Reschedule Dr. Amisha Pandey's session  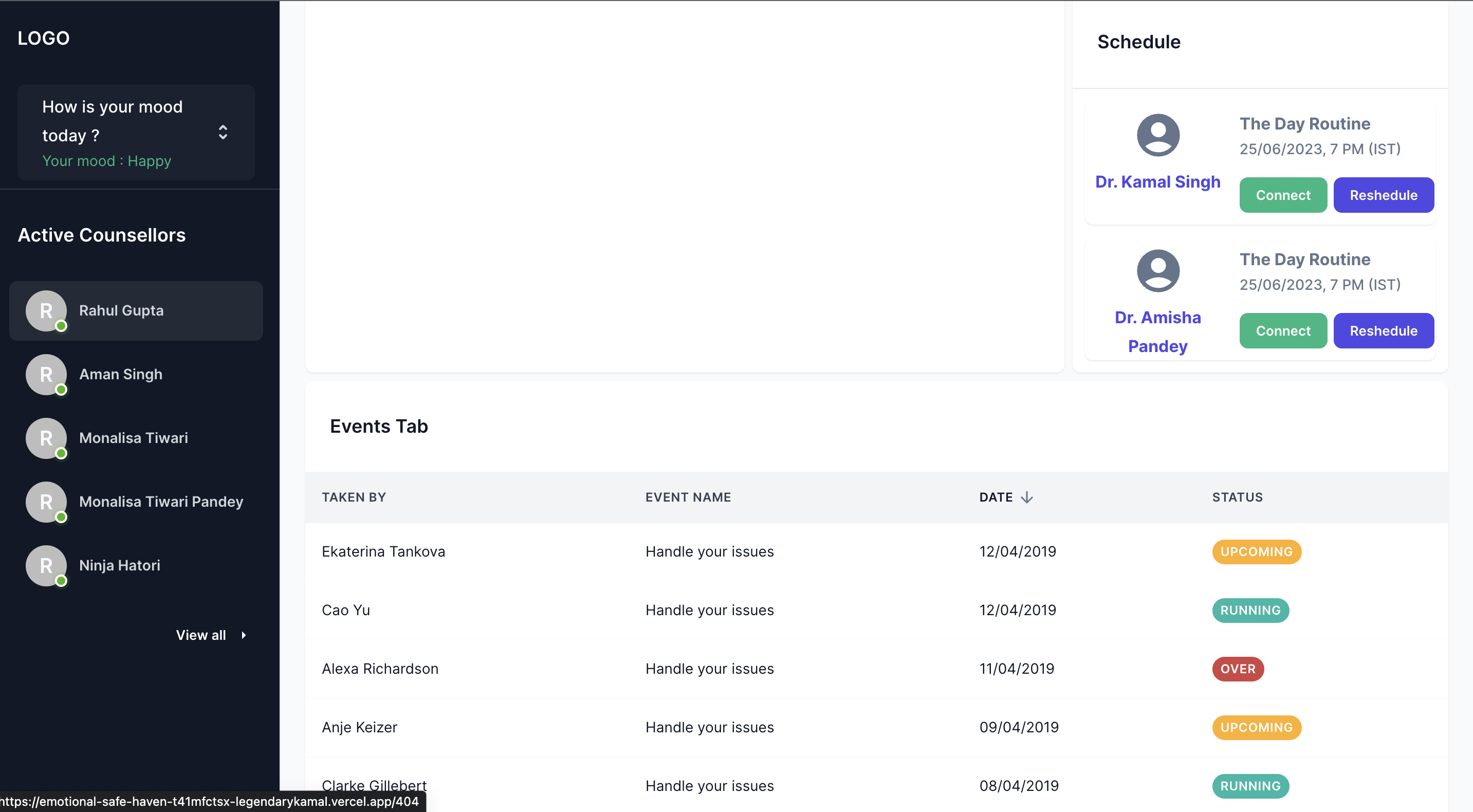point(1383,330)
